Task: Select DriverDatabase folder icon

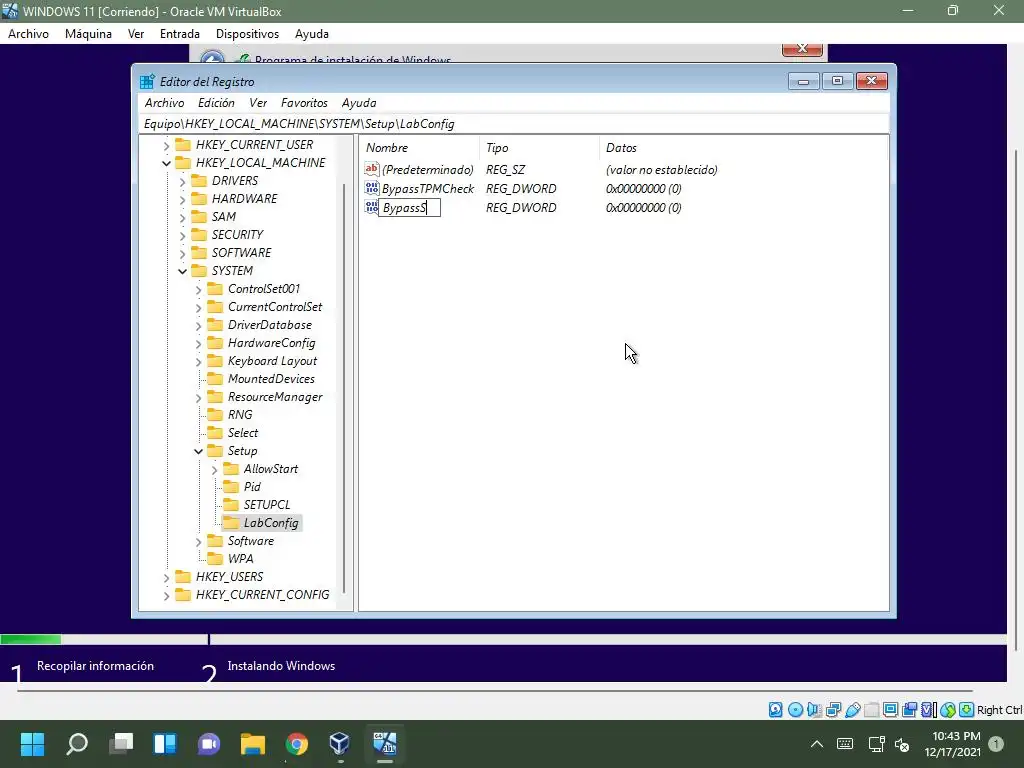Action: point(215,325)
